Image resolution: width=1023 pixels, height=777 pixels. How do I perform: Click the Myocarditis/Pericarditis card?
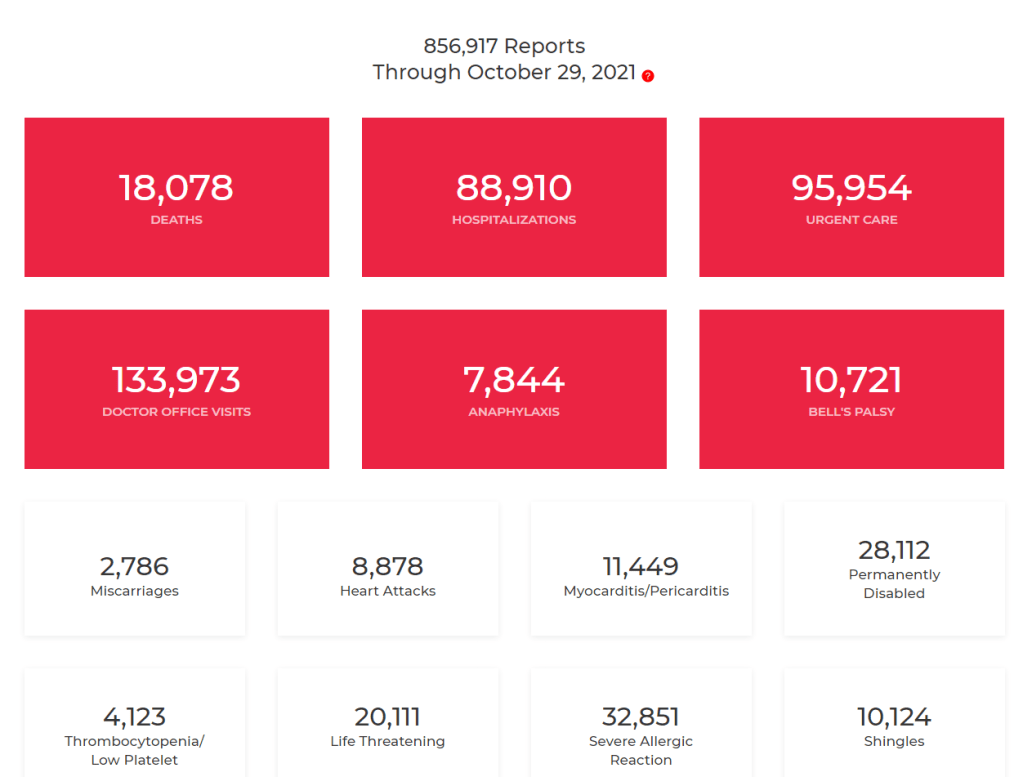(641, 569)
